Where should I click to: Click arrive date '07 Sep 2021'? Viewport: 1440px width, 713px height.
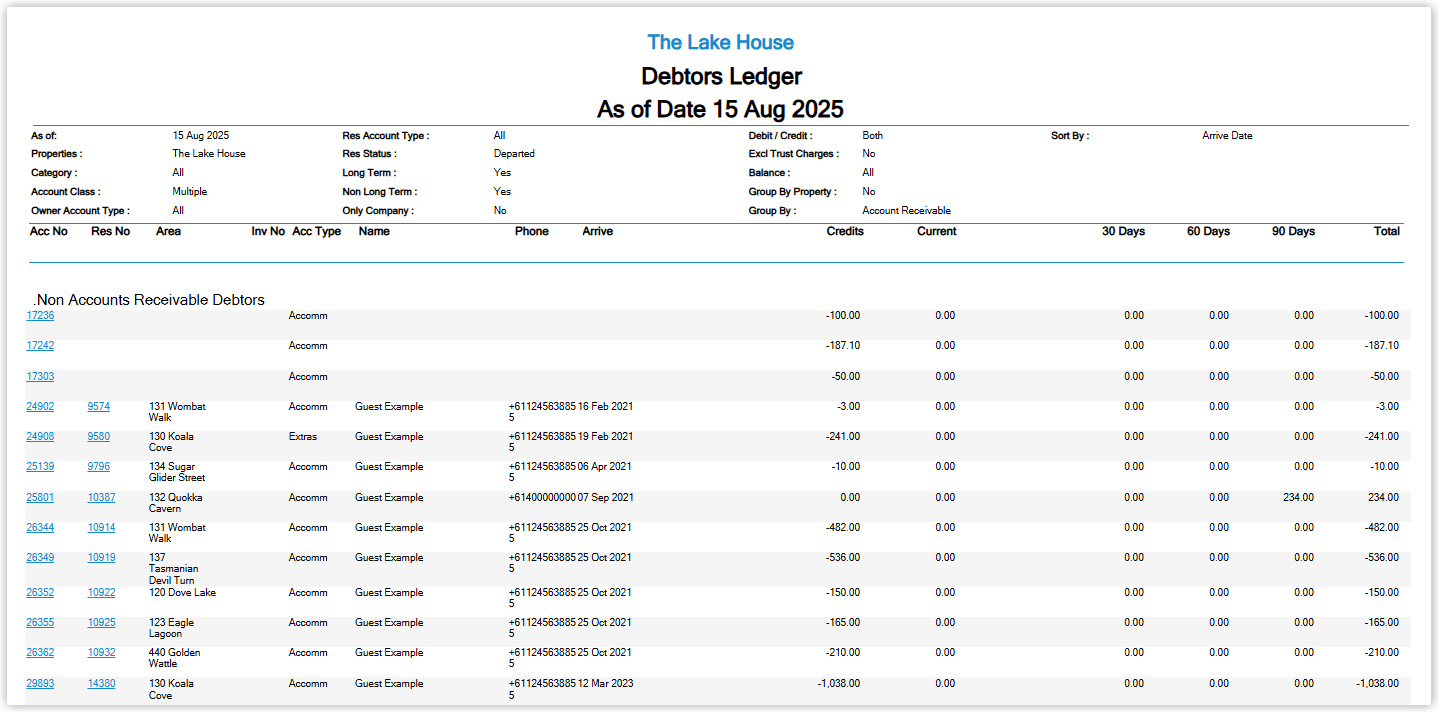pos(606,498)
